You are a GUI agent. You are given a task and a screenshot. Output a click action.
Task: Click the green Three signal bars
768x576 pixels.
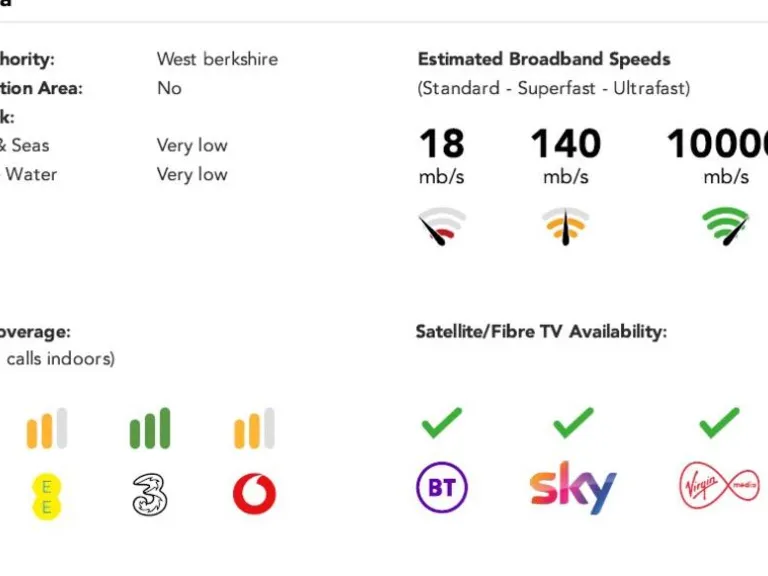click(x=150, y=429)
